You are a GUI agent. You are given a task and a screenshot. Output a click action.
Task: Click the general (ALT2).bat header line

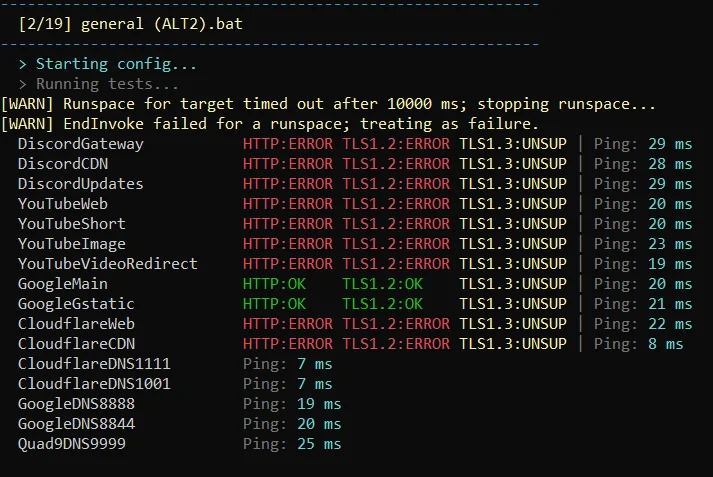(x=131, y=24)
